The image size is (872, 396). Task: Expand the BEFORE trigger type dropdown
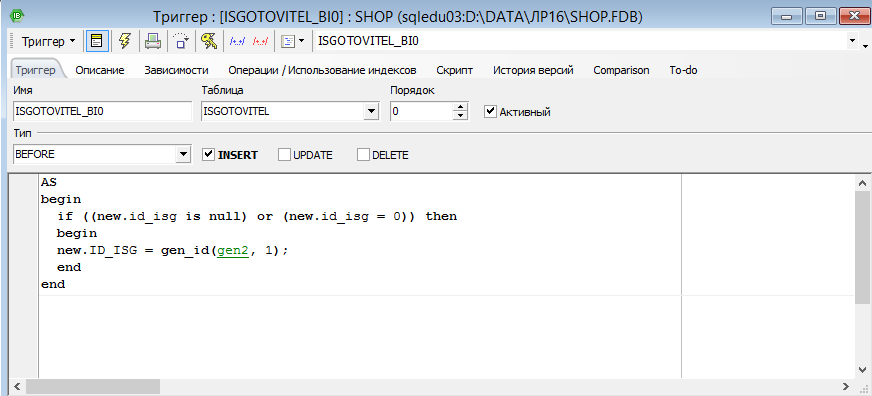click(x=183, y=155)
